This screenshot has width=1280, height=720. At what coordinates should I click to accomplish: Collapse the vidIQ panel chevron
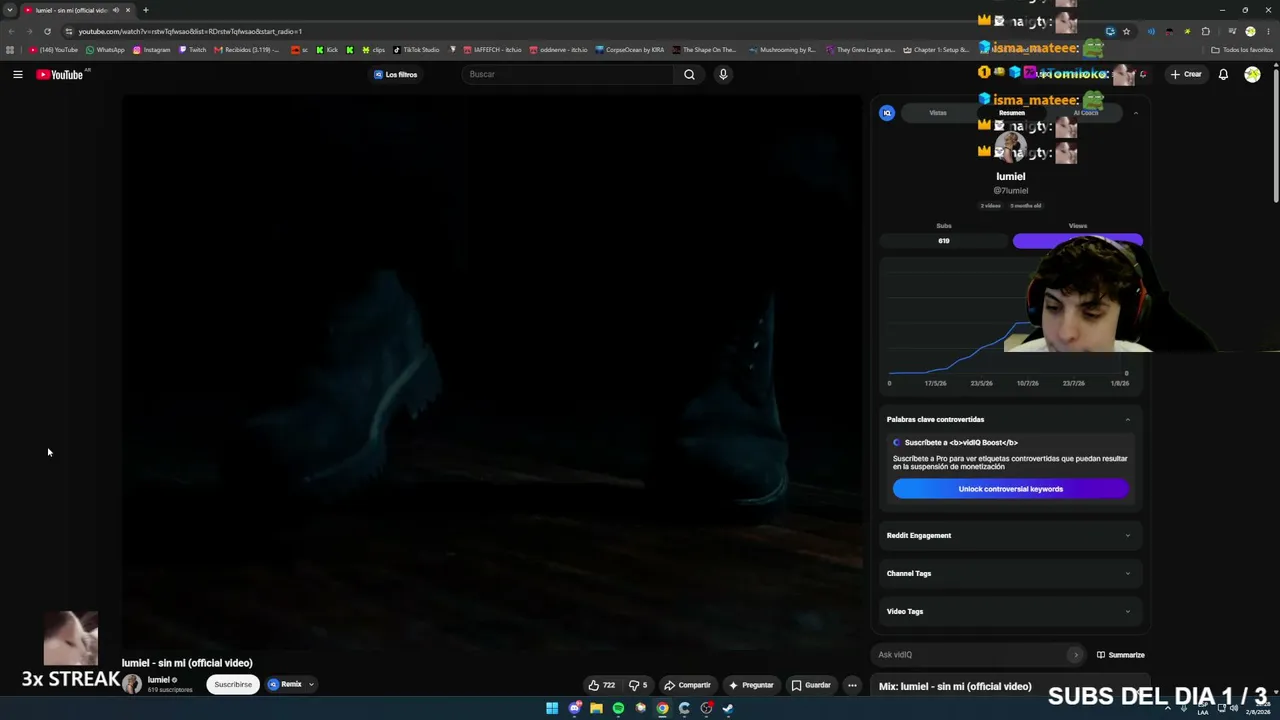coord(1136,113)
